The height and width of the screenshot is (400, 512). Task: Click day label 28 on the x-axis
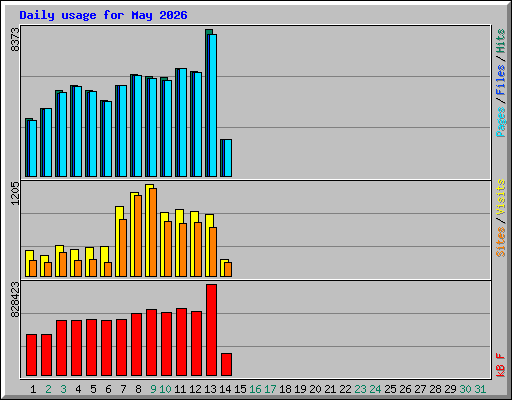click(435, 389)
